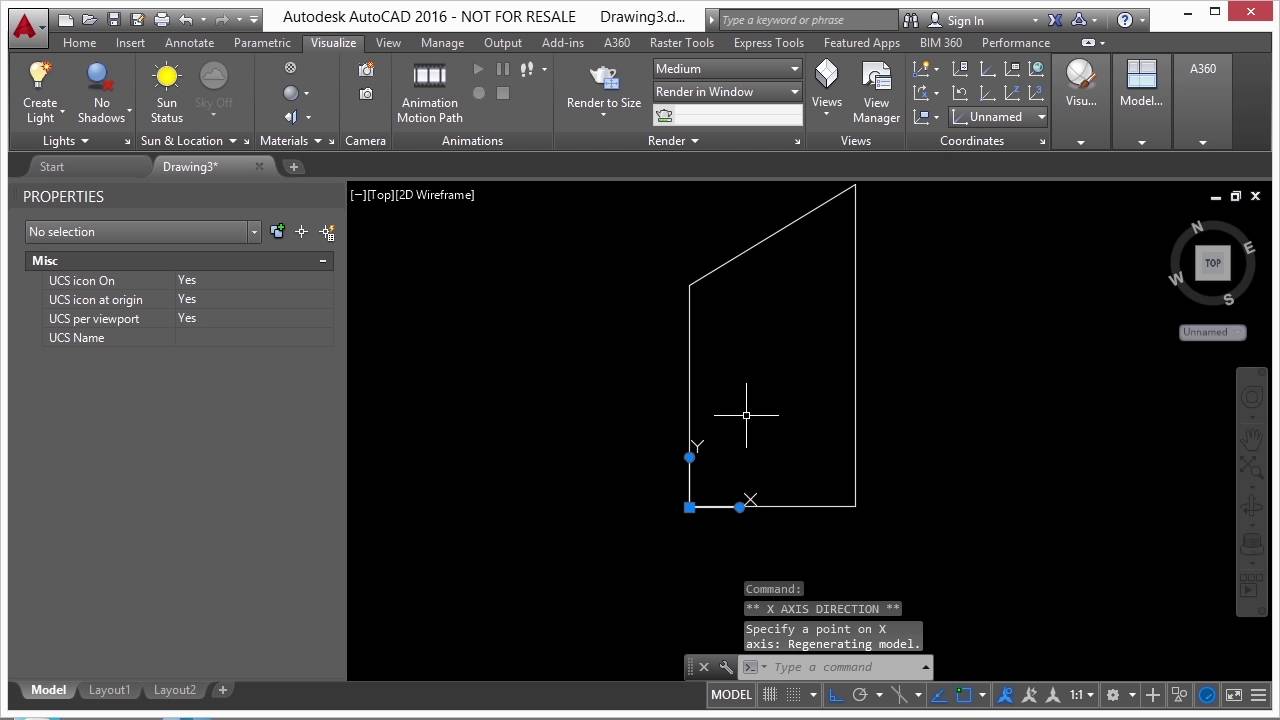
Task: Switch to the Start file tab
Action: pos(52,167)
